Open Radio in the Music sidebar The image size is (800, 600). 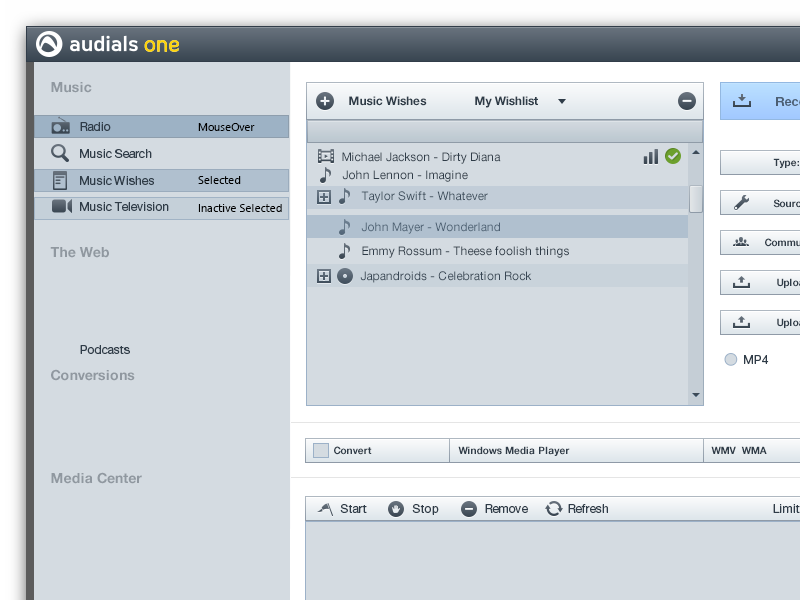95,127
